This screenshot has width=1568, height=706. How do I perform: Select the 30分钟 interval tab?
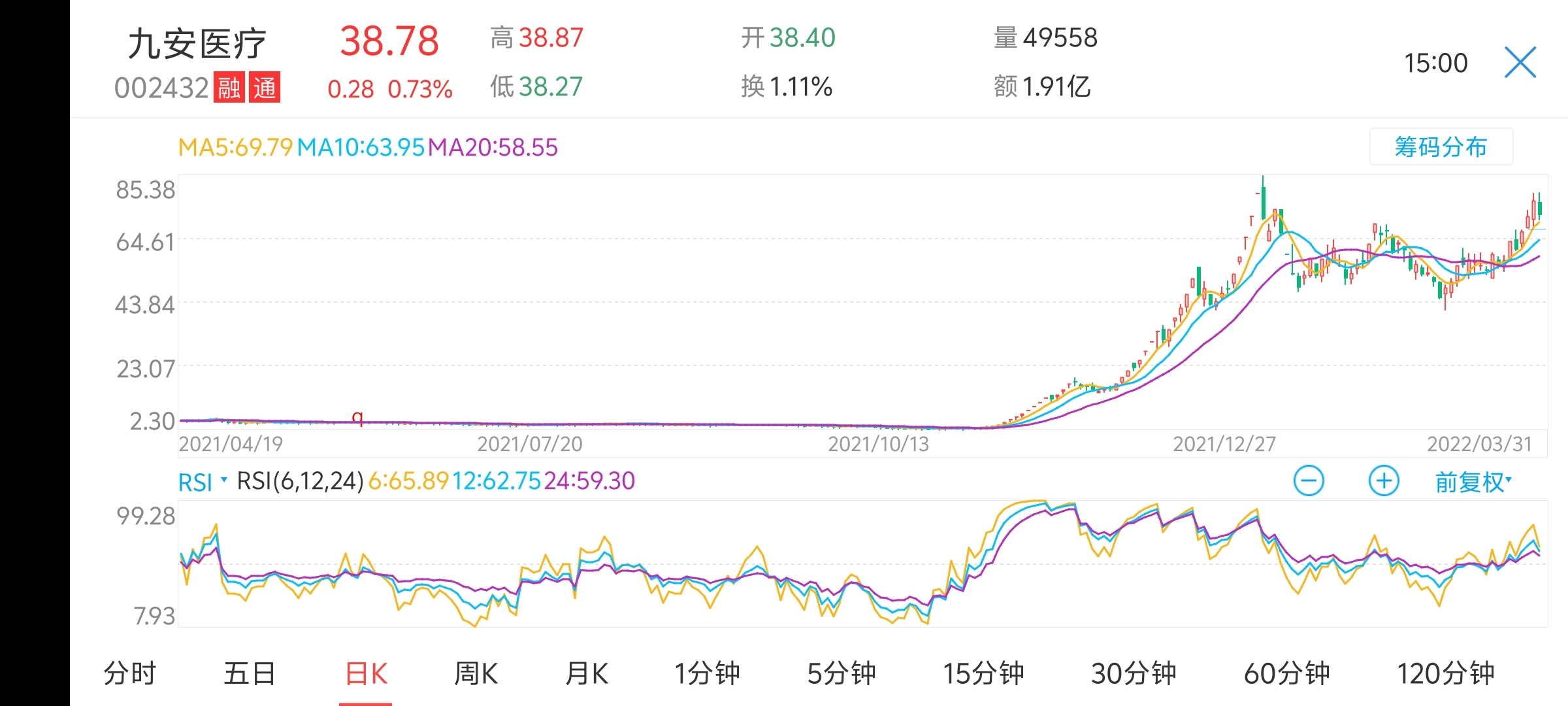(x=1134, y=673)
